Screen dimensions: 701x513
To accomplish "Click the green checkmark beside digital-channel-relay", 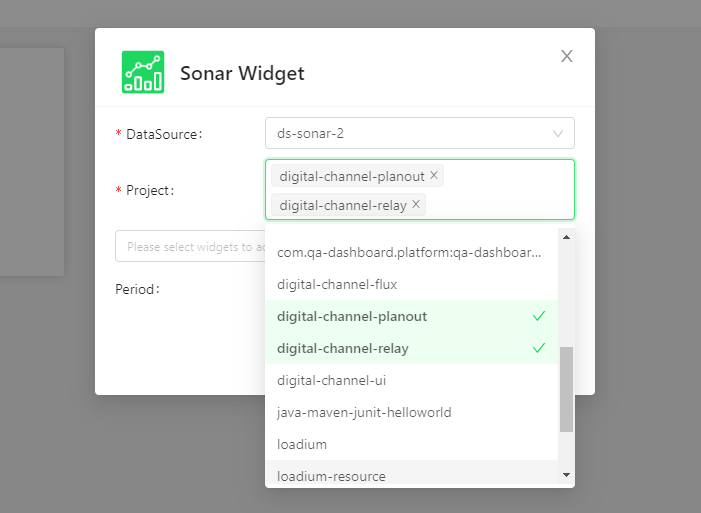I will coord(539,348).
